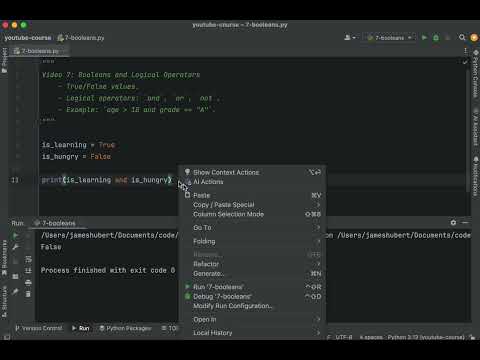Click the 4 spaces indent status entry
The image size is (480, 360).
pos(371,337)
